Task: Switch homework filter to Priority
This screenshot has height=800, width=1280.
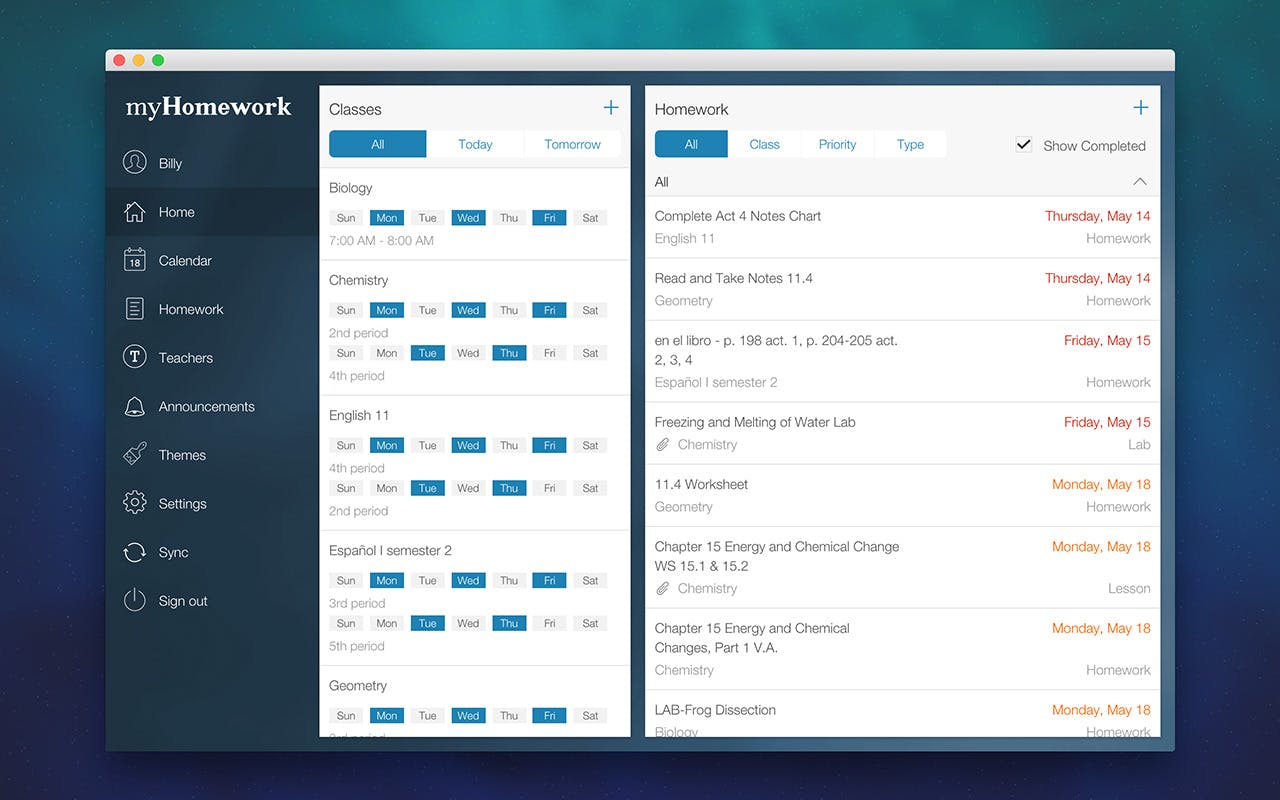Action: pos(837,144)
